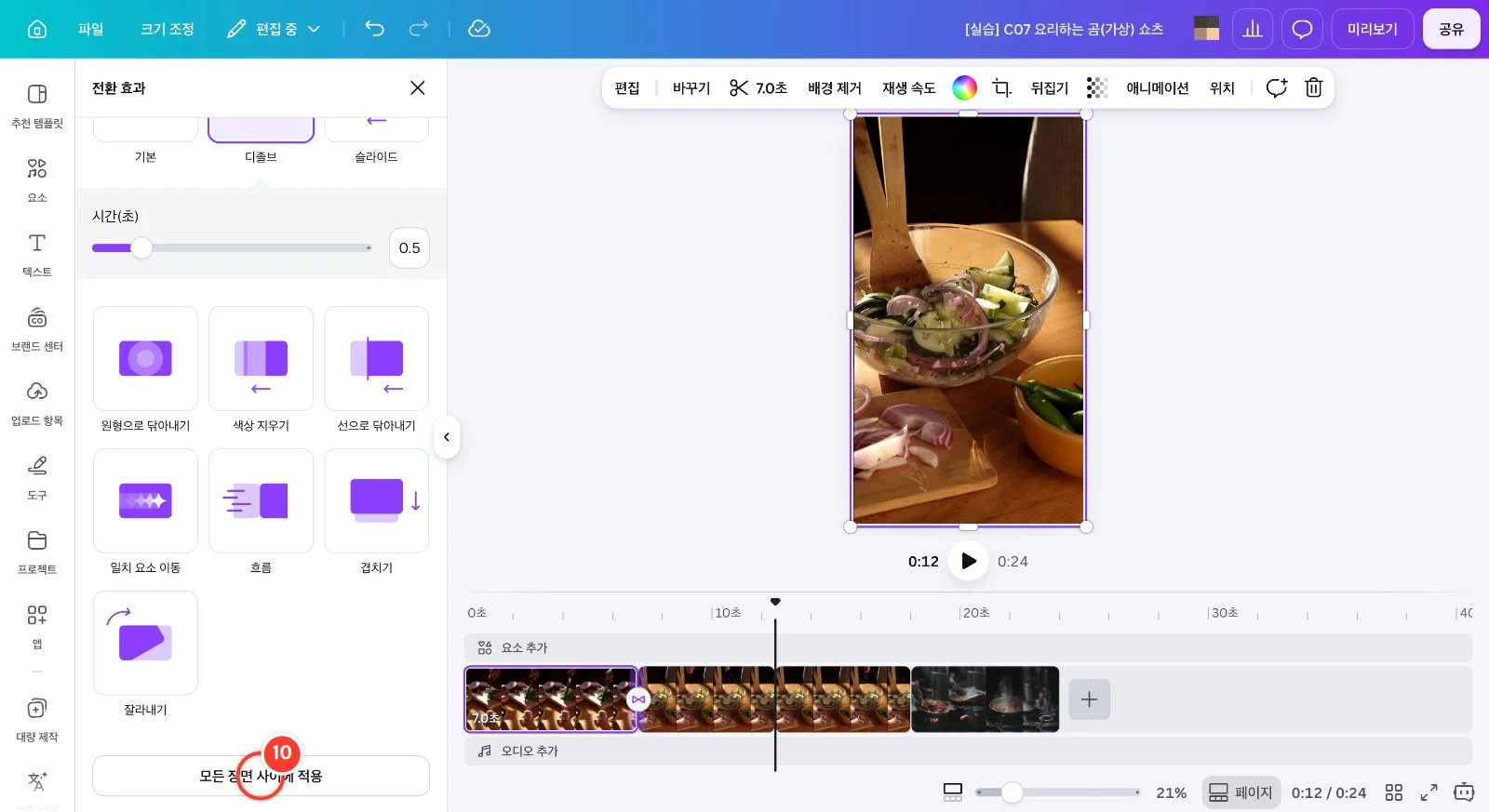Screen dimensions: 1489x812
Task: Add a new page with plus
Action: tap(1089, 699)
